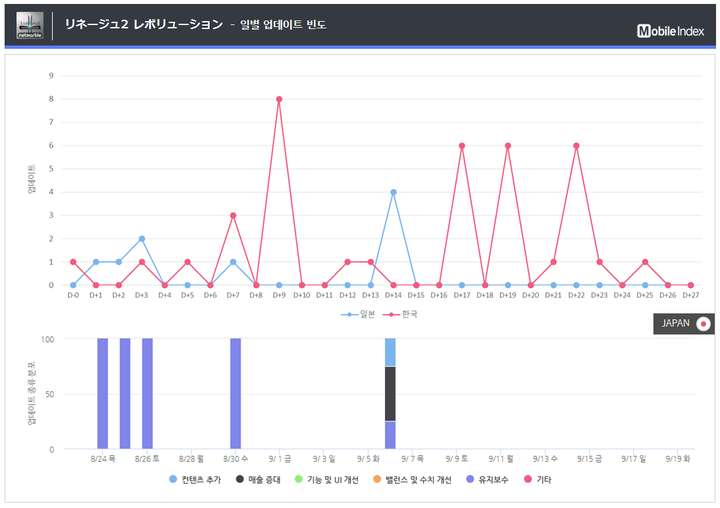Click the D+14 x-axis label
The image size is (720, 508).
click(x=394, y=295)
